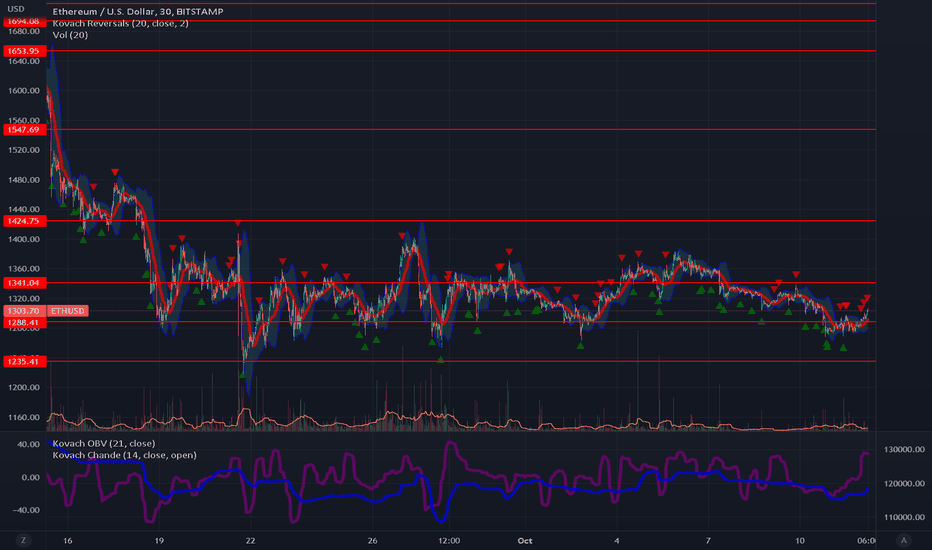Select the Kovach Chande indicator legend
This screenshot has height=550, width=932.
124,455
